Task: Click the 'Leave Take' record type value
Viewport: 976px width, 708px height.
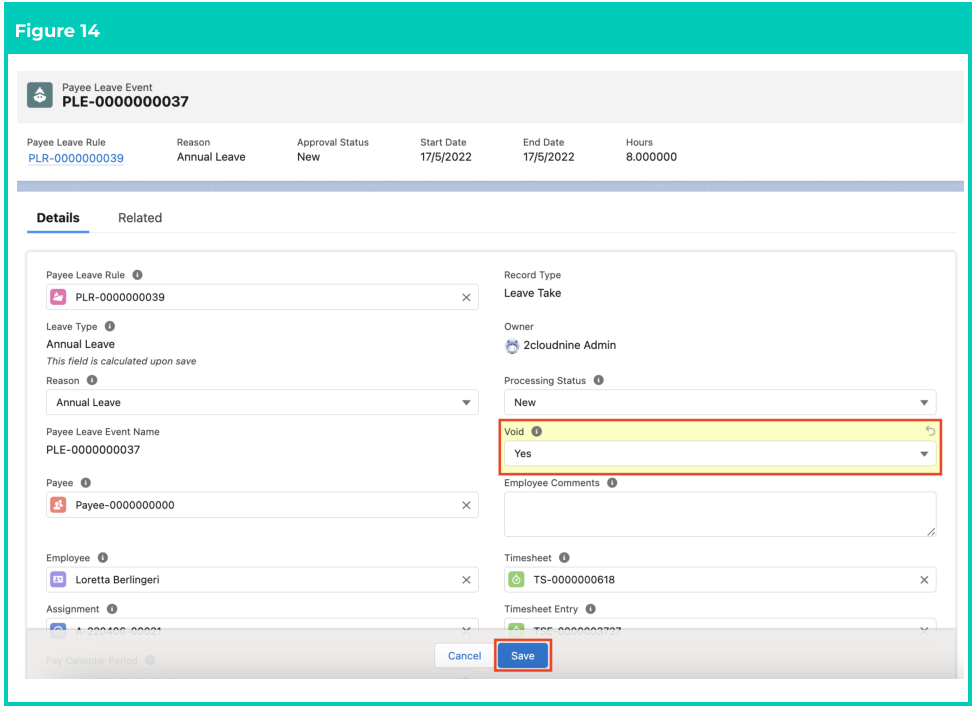Action: tap(533, 293)
